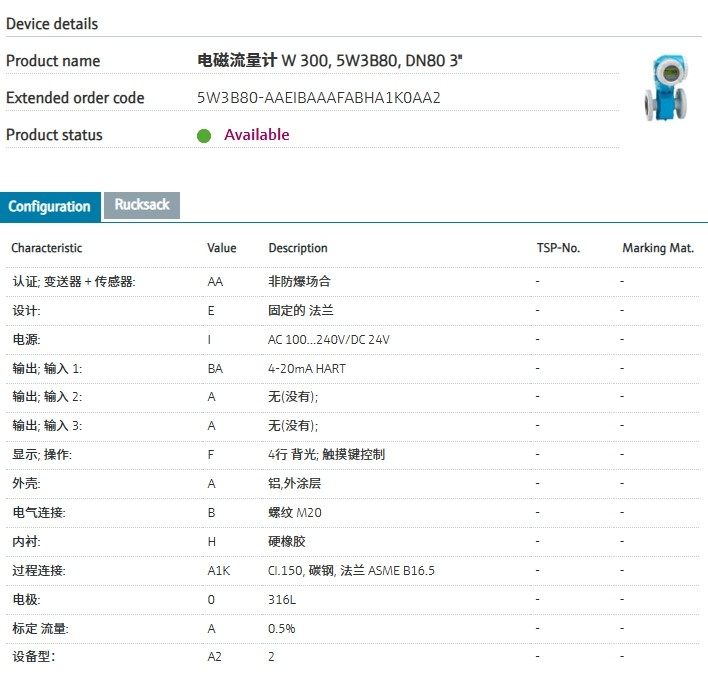
Task: Click the Cl.150 ASME B16.5 flange description
Action: 351,571
